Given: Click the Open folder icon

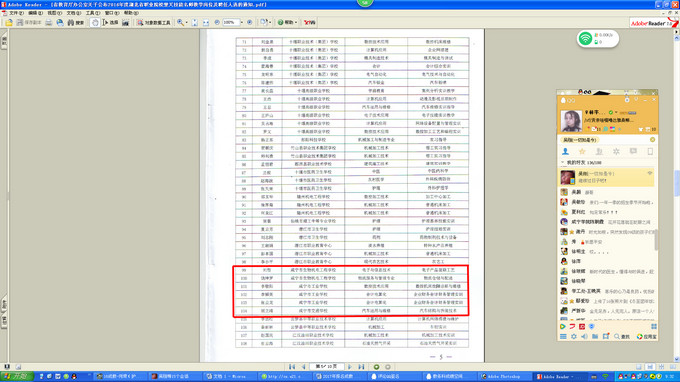Looking at the screenshot, I should 9,23.
